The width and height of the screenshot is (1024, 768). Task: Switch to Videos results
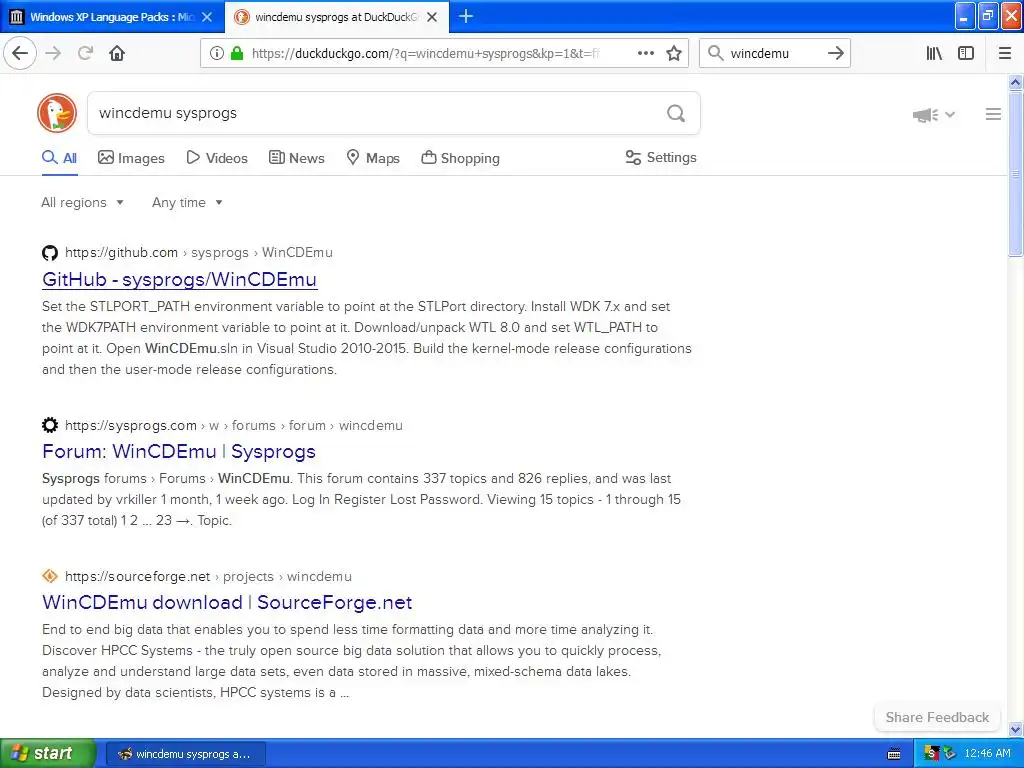pyautogui.click(x=217, y=158)
